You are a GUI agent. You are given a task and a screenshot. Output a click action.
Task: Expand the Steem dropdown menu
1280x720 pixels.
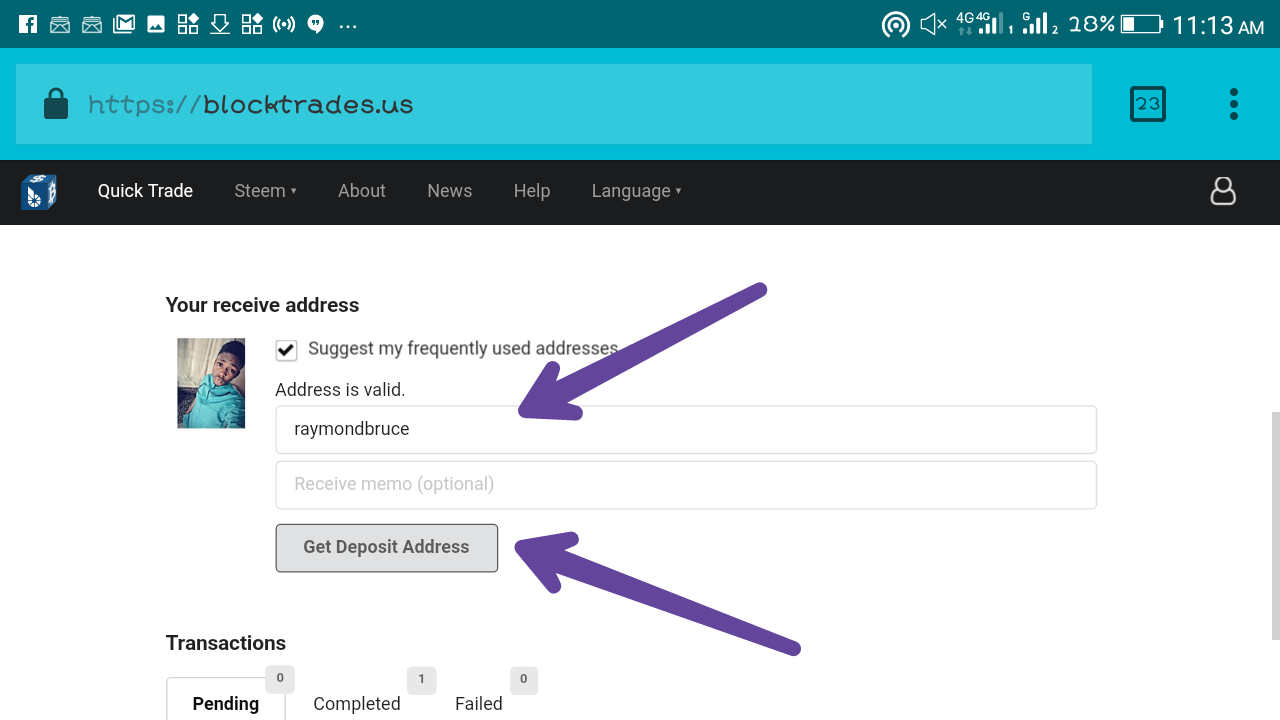(x=265, y=191)
